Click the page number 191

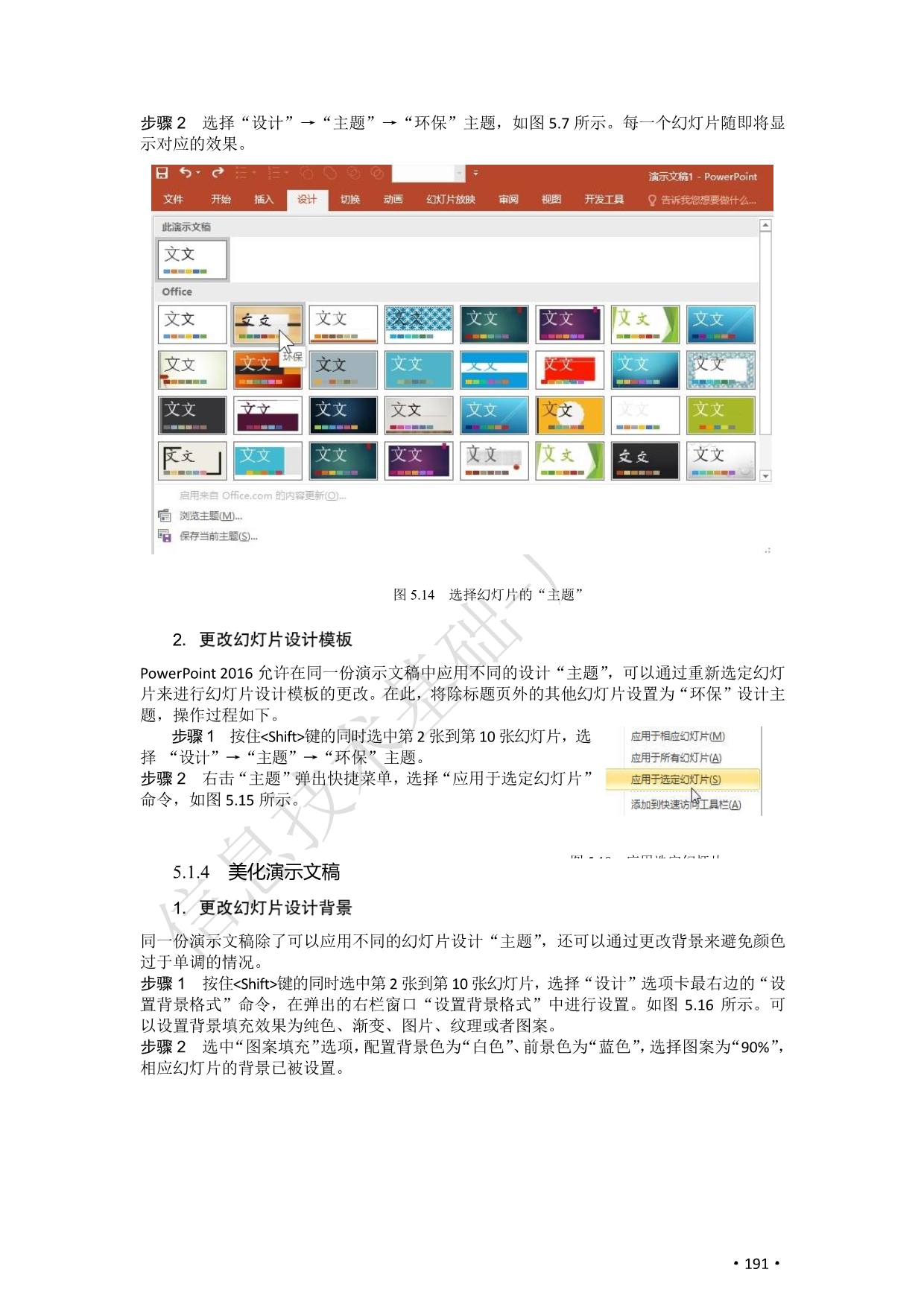[756, 1264]
